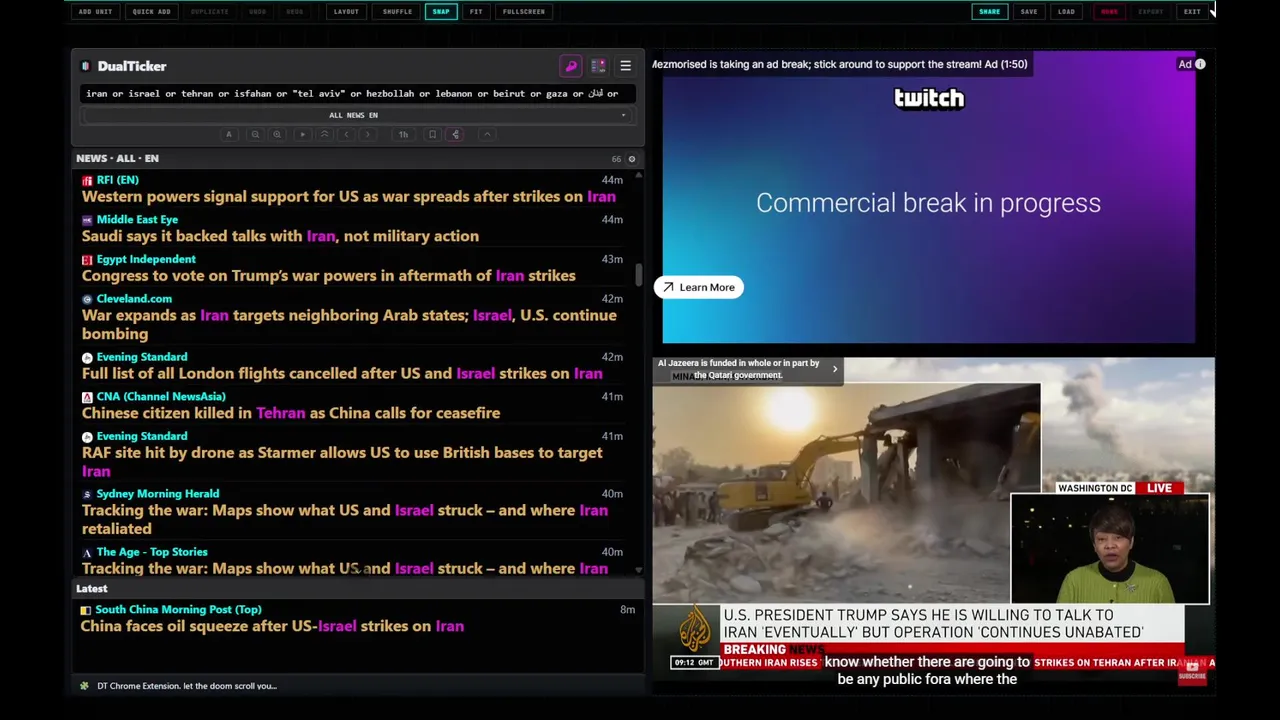Click the zoom out magnifier icon
The width and height of the screenshot is (1280, 720).
point(255,134)
